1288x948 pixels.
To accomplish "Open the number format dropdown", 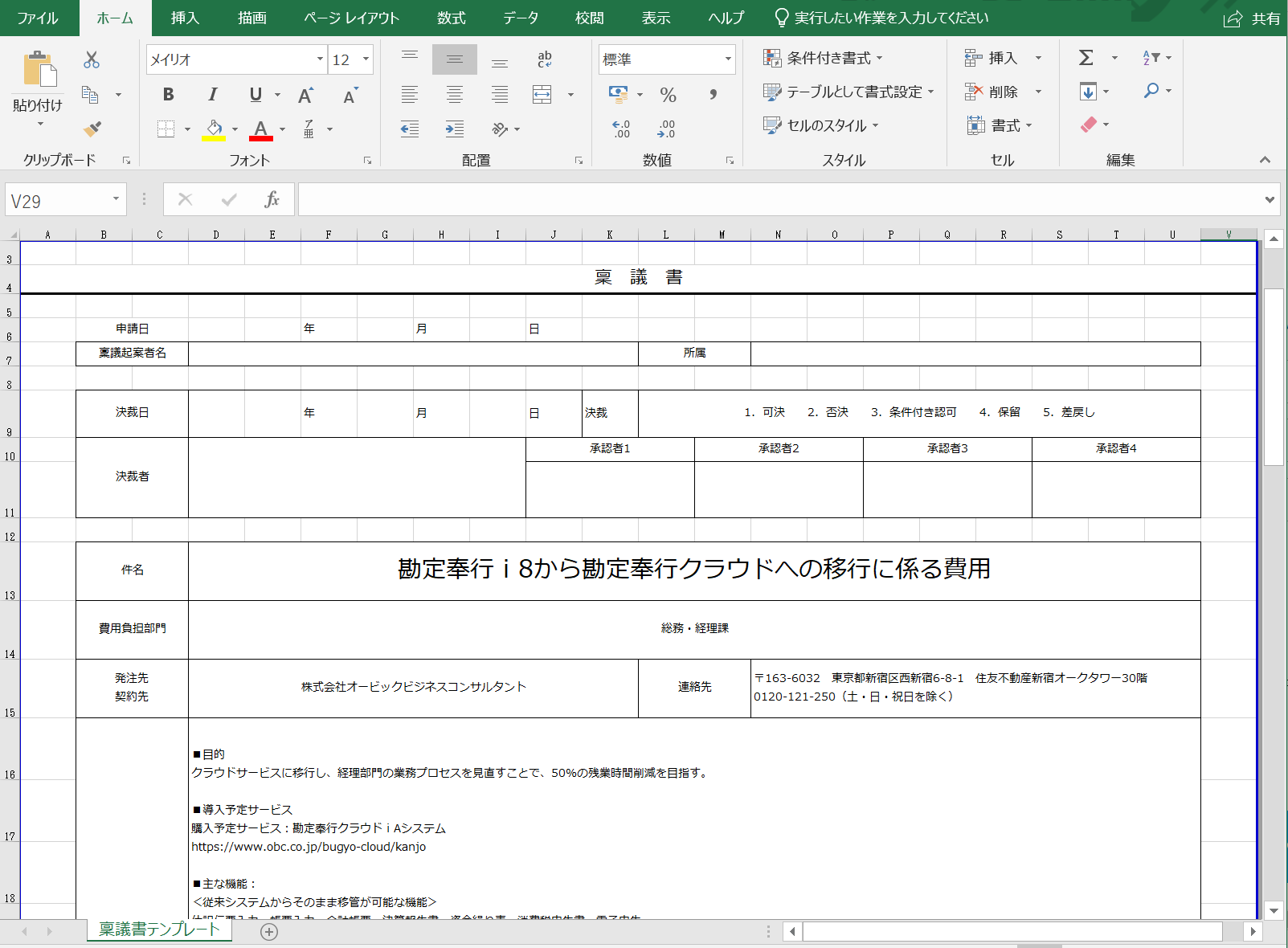I will point(728,59).
